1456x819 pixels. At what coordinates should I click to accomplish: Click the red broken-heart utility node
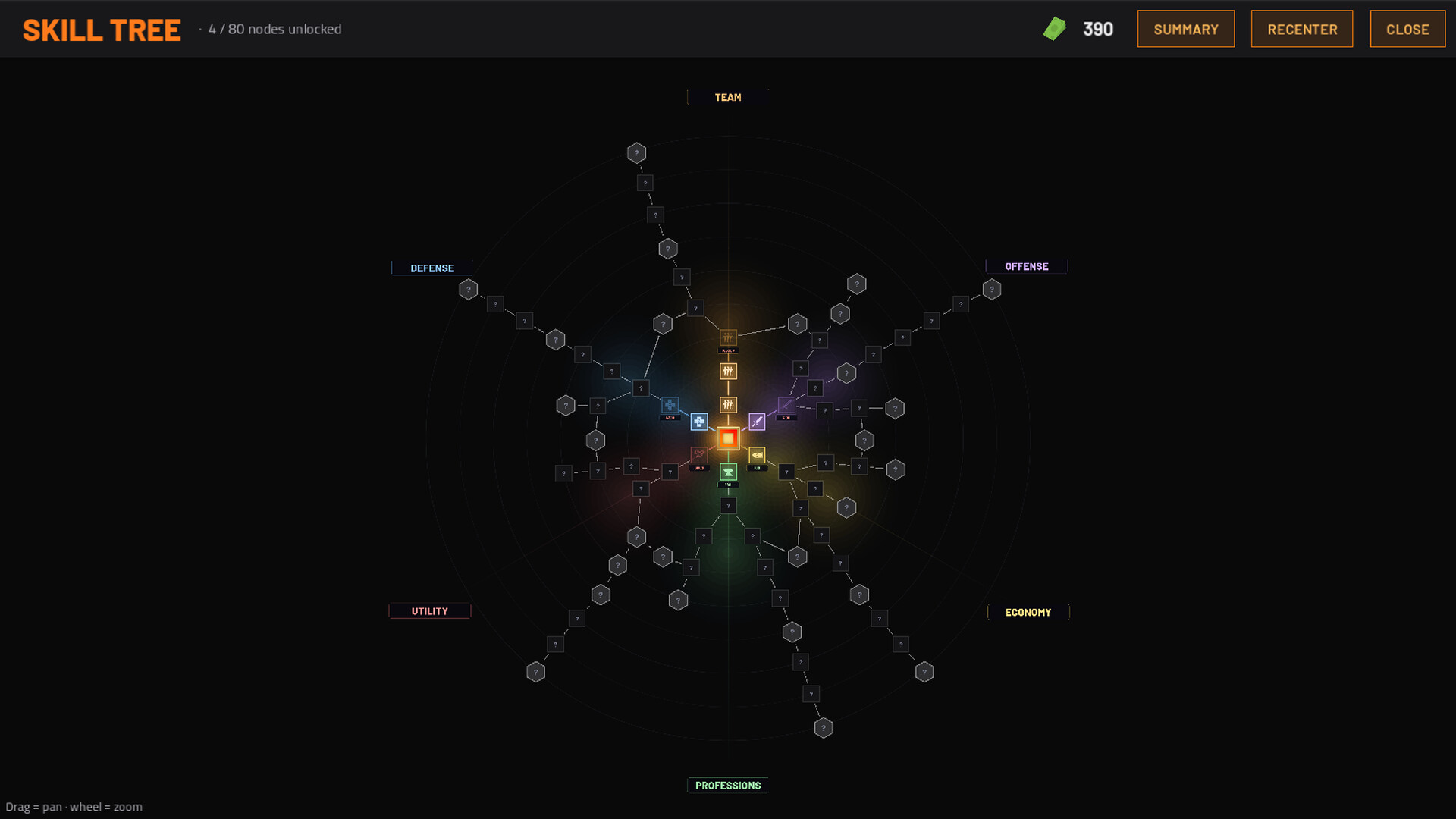tap(699, 455)
